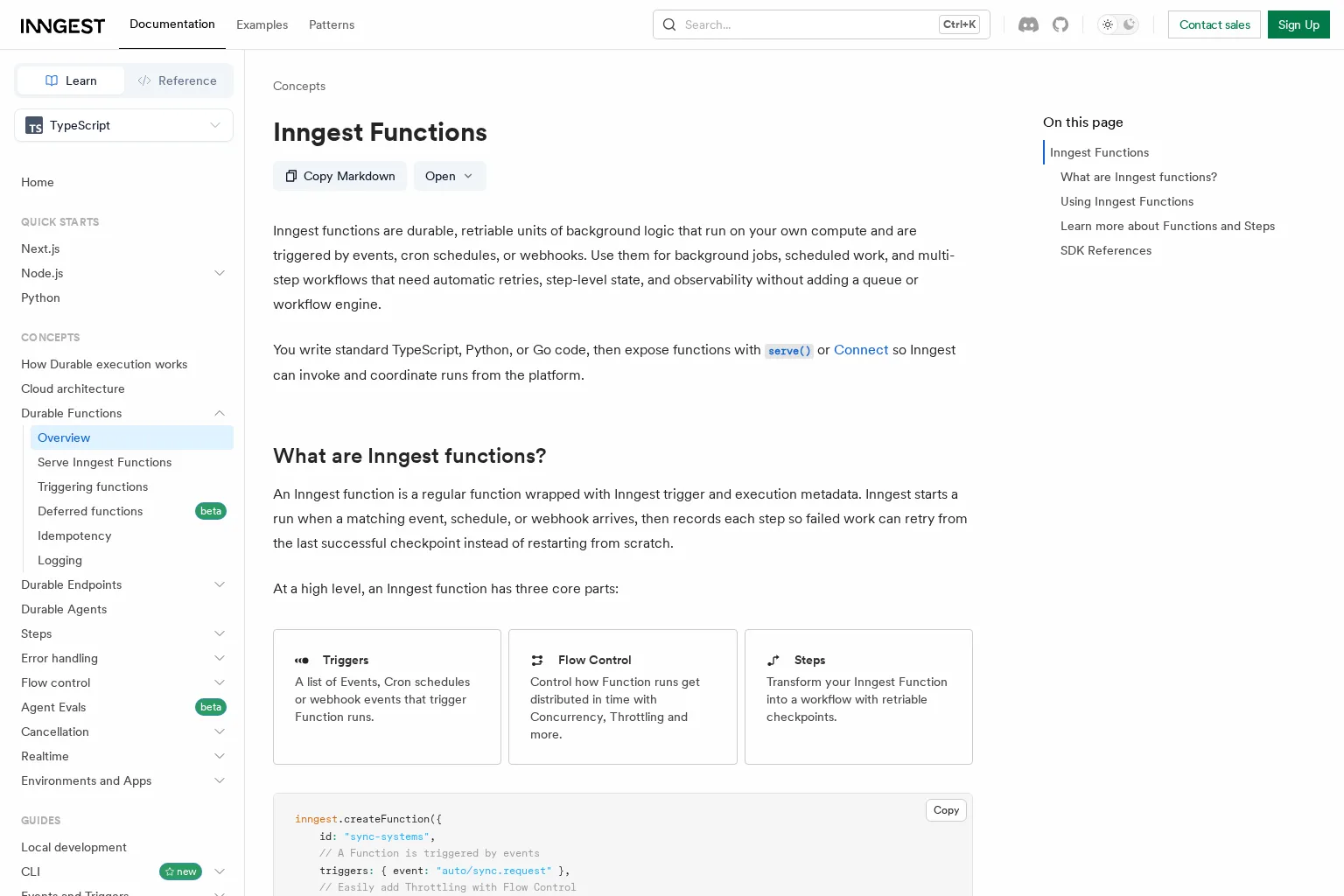
Task: Click the beta badge on Agent Evals
Action: pyautogui.click(x=211, y=707)
